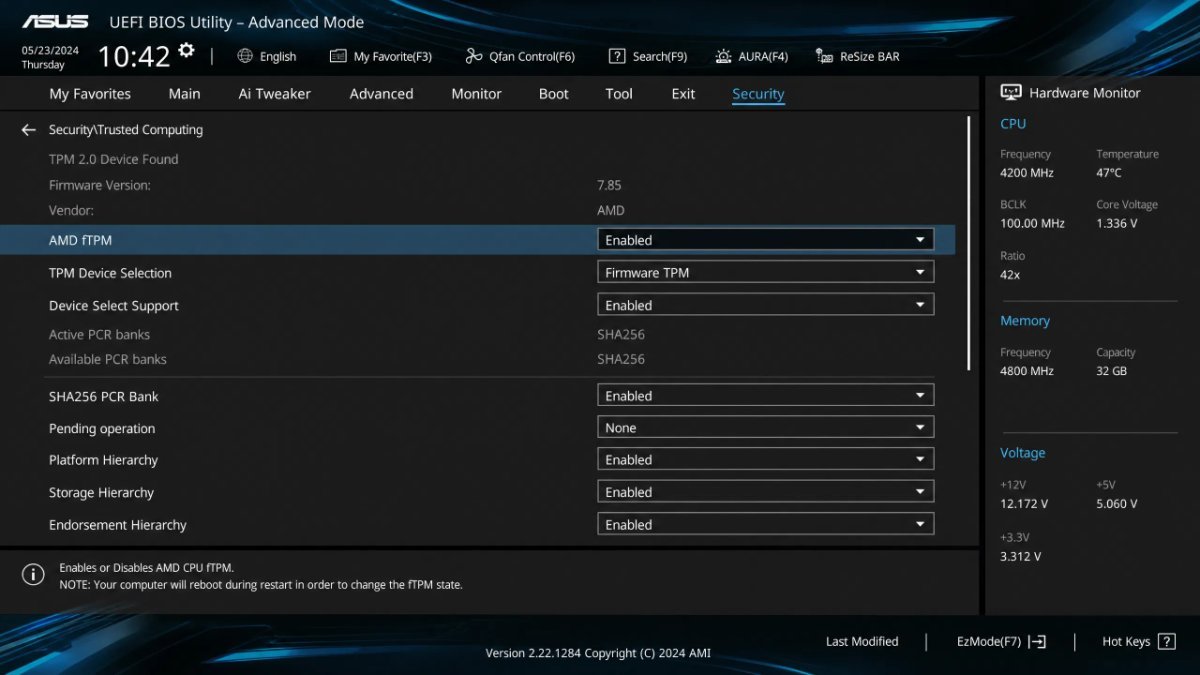
Task: Select the Endorsement Hierarchy label
Action: click(118, 525)
